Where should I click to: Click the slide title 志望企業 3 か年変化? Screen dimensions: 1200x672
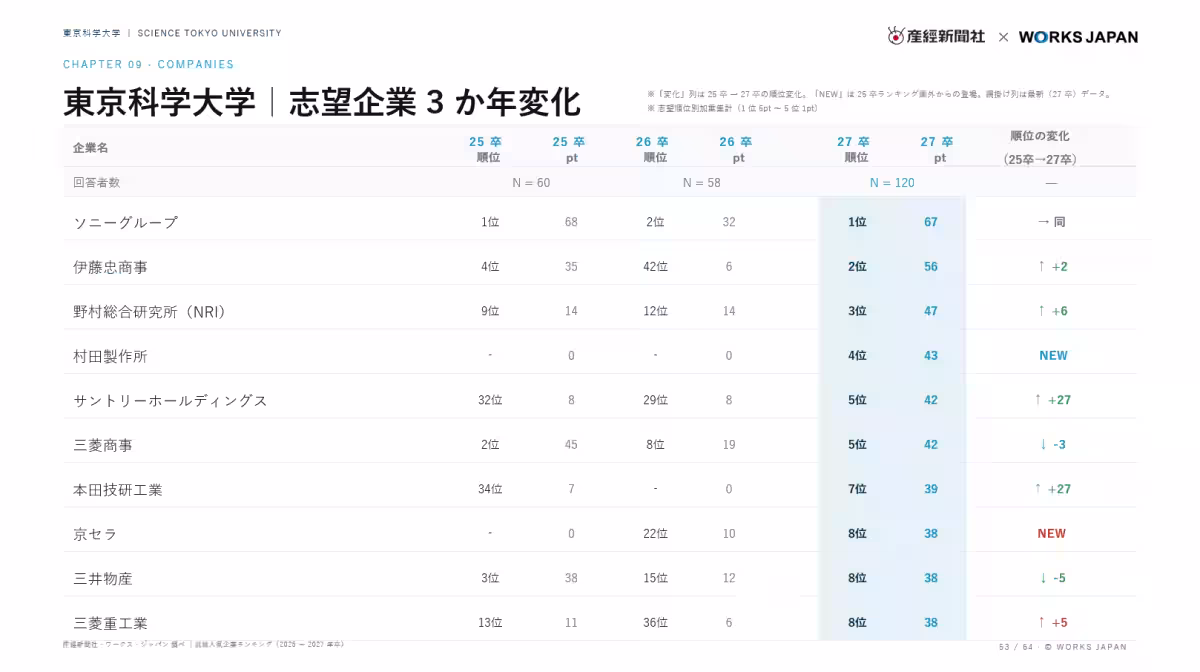point(435,102)
